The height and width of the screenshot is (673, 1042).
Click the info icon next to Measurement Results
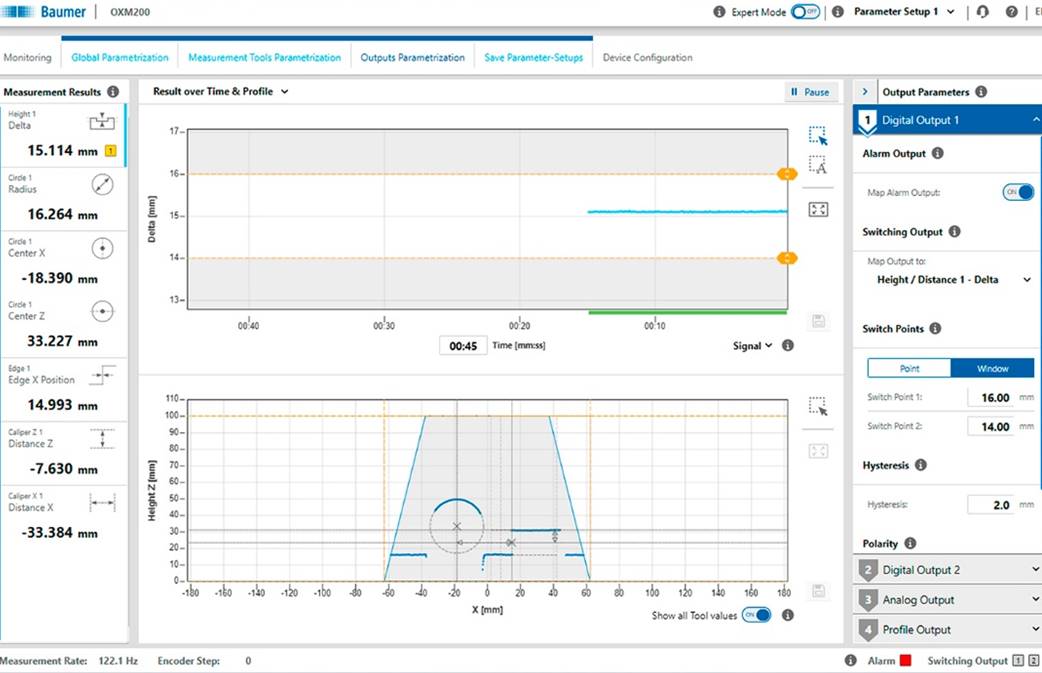113,92
